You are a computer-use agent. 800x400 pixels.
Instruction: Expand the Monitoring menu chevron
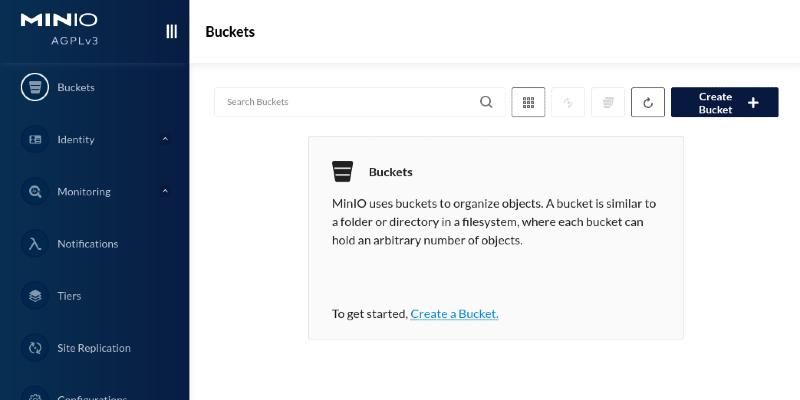coord(165,191)
